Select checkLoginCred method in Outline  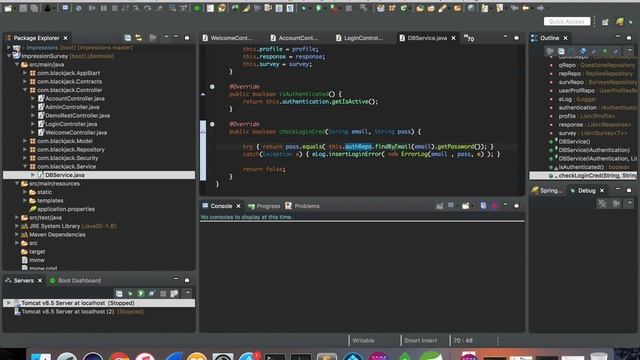(584, 176)
